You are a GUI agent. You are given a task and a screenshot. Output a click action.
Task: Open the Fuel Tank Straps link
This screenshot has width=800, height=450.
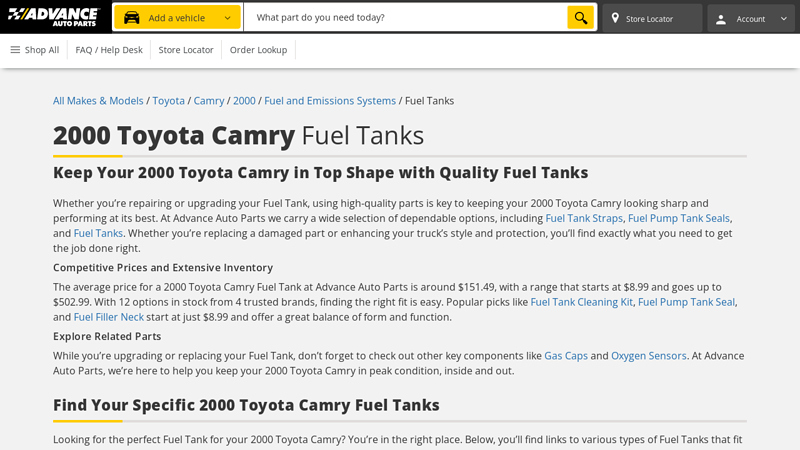click(x=584, y=218)
